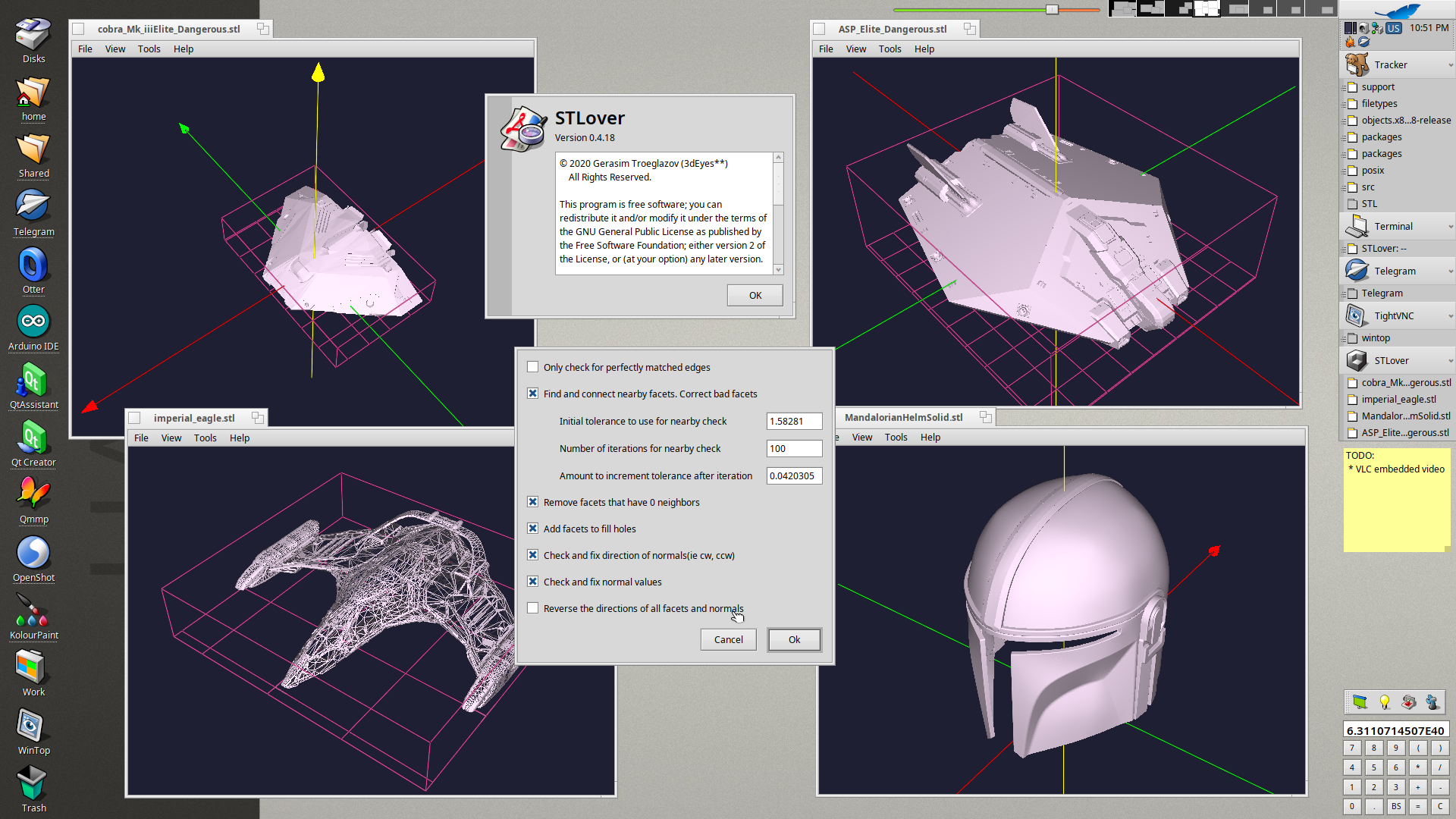1456x819 pixels.
Task: Expand the Terminal group in Deskbar
Action: coord(1451,227)
